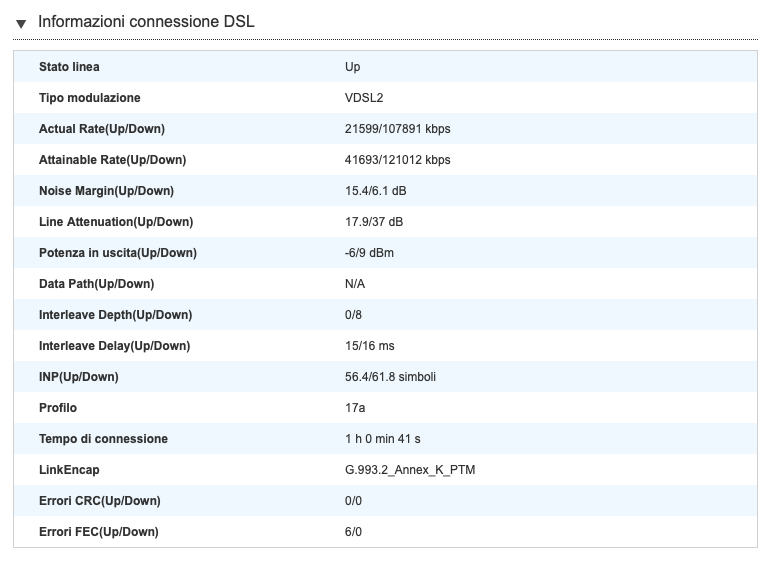Select the Noise Margin value 15.4/6.1 dB
This screenshot has height=572, width=777.
(376, 191)
